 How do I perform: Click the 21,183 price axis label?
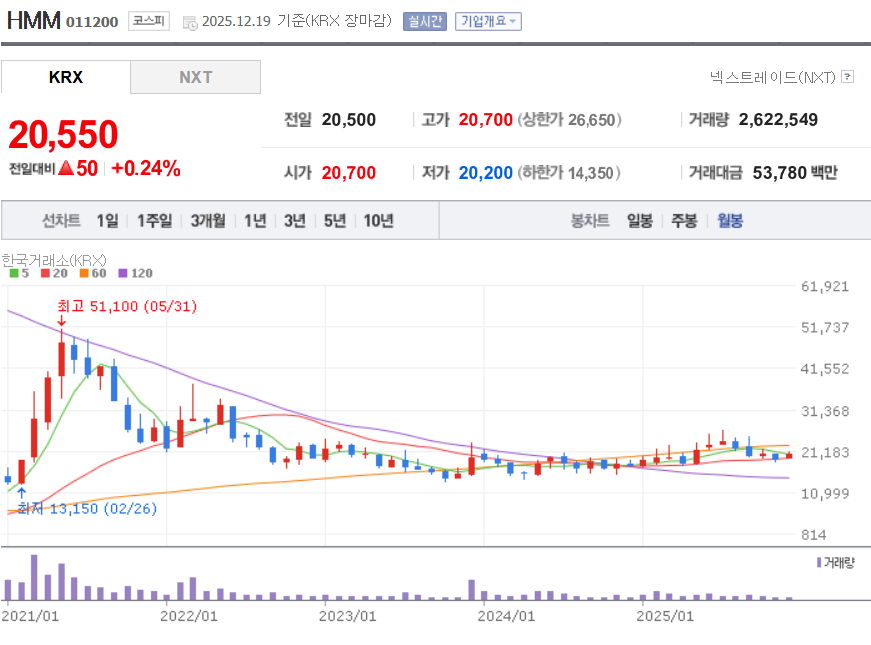(x=825, y=452)
